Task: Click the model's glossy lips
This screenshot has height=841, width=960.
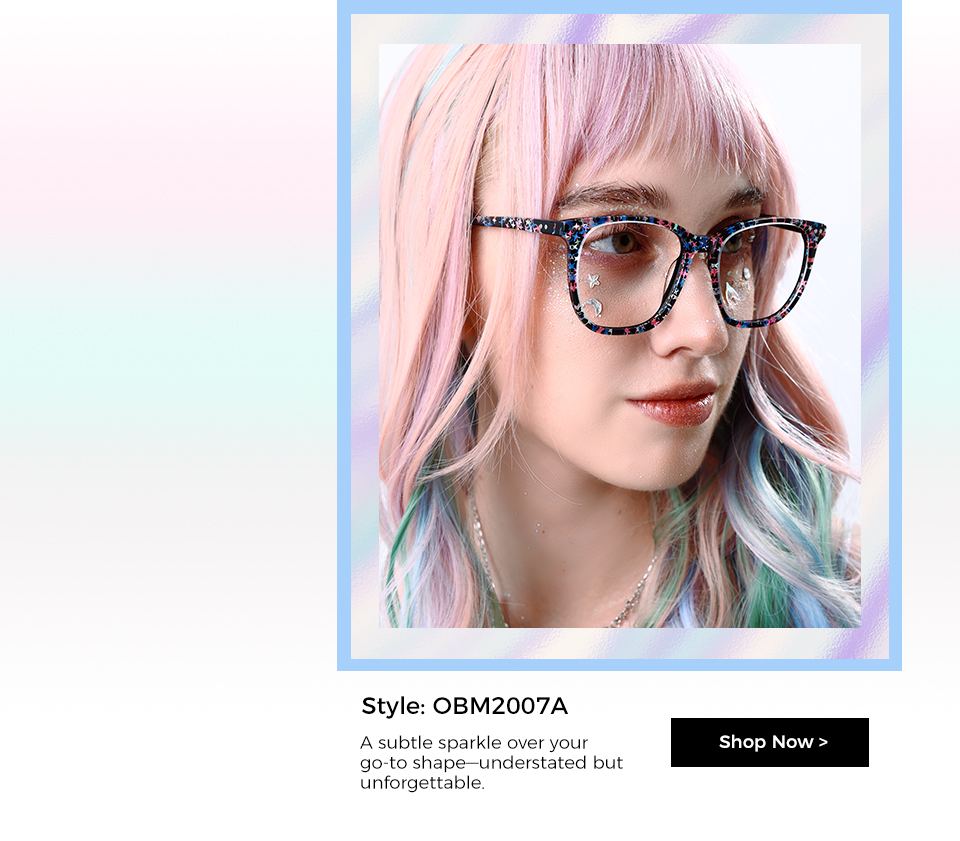Action: [672, 402]
